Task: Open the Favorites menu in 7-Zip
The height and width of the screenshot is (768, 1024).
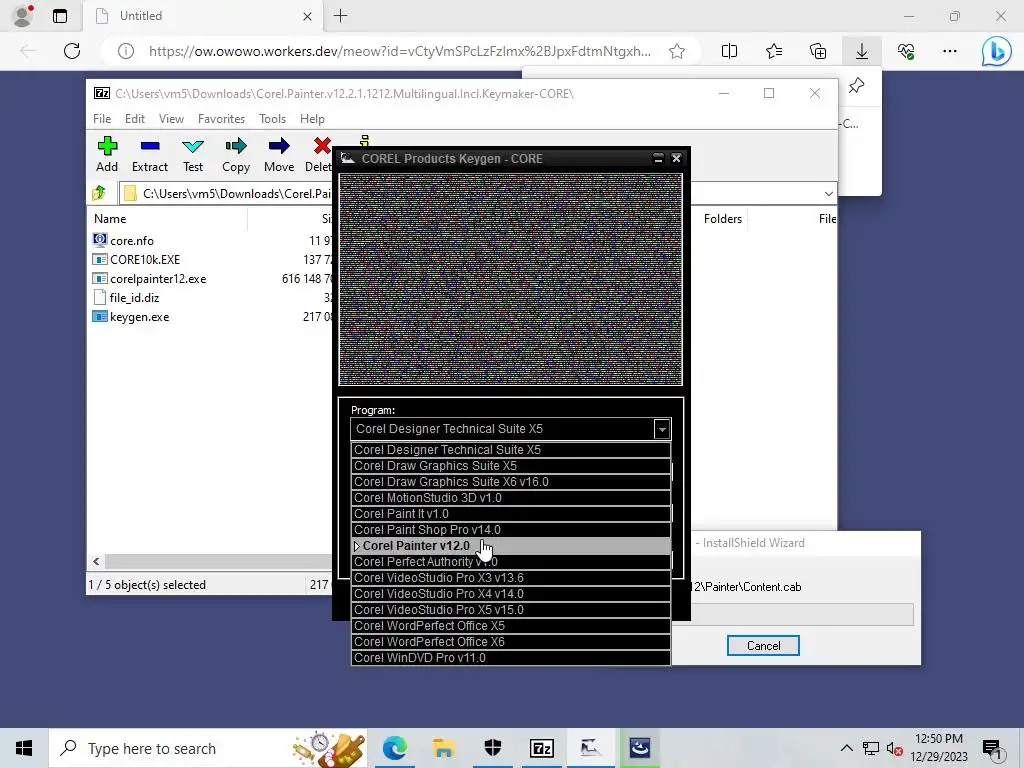Action: click(221, 119)
